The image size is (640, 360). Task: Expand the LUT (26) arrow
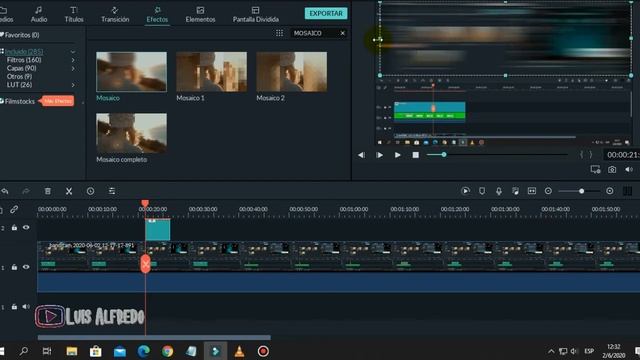click(x=73, y=85)
